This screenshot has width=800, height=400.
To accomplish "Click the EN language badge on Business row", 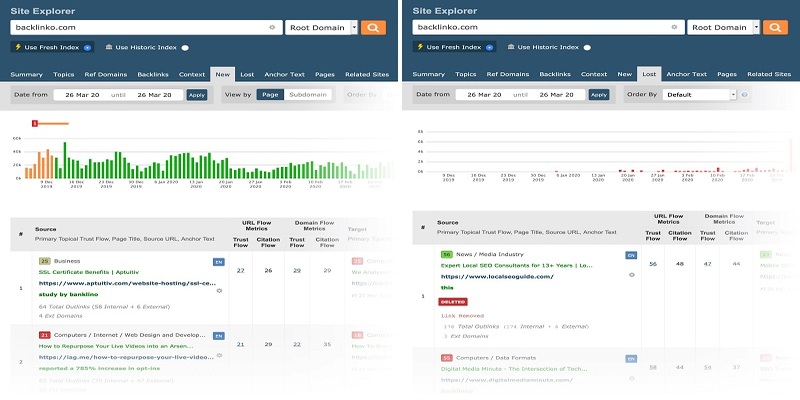I will point(218,262).
